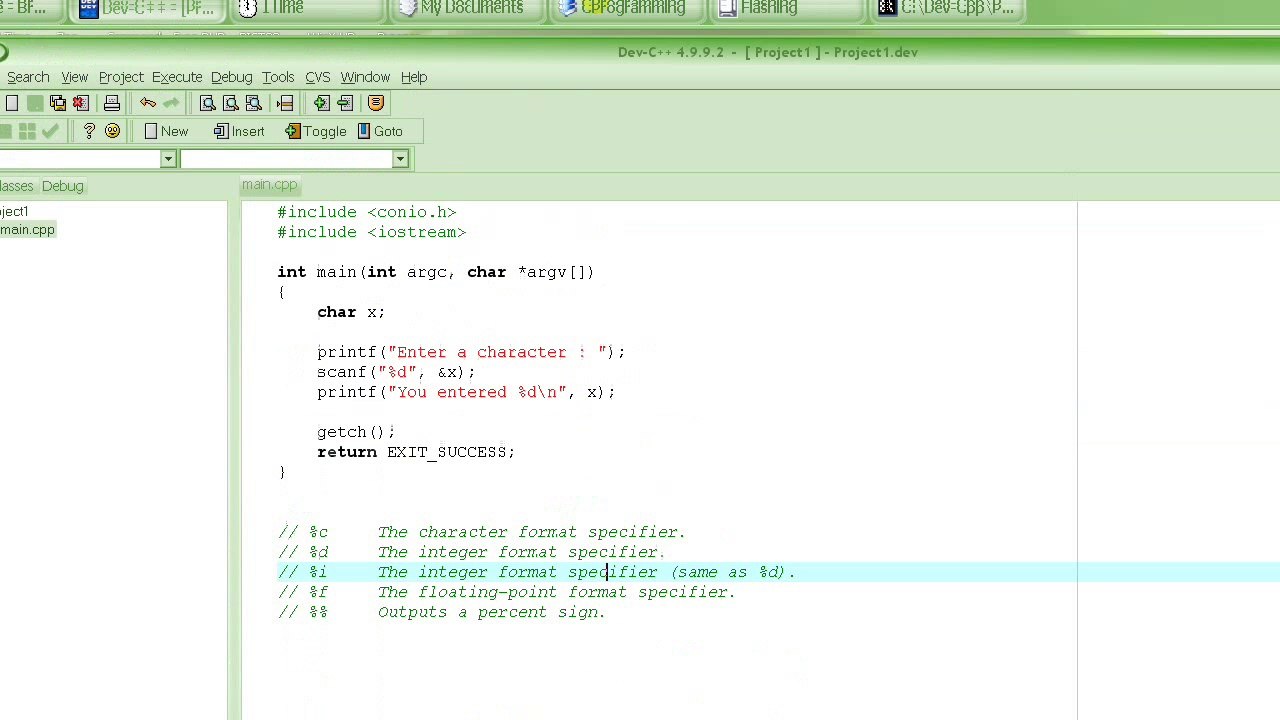The image size is (1280, 720).
Task: Click inside the second combo box field
Action: 286,159
